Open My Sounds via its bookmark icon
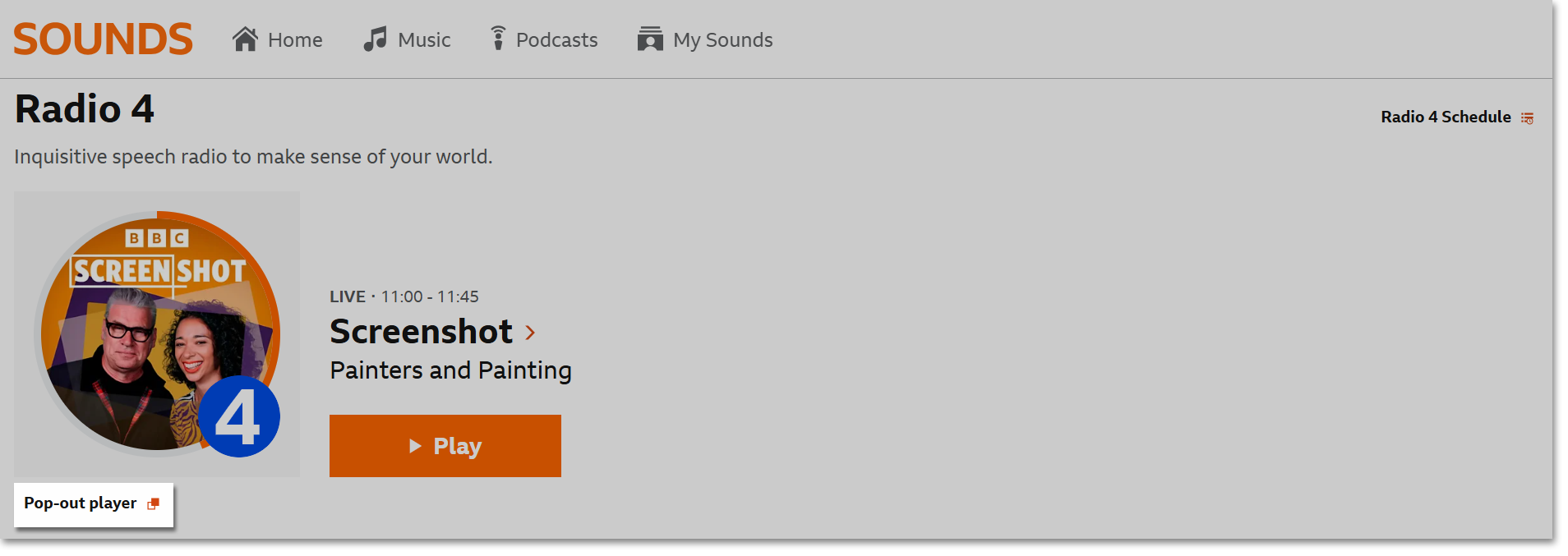Screen dimensions: 1568x556 pos(649,39)
